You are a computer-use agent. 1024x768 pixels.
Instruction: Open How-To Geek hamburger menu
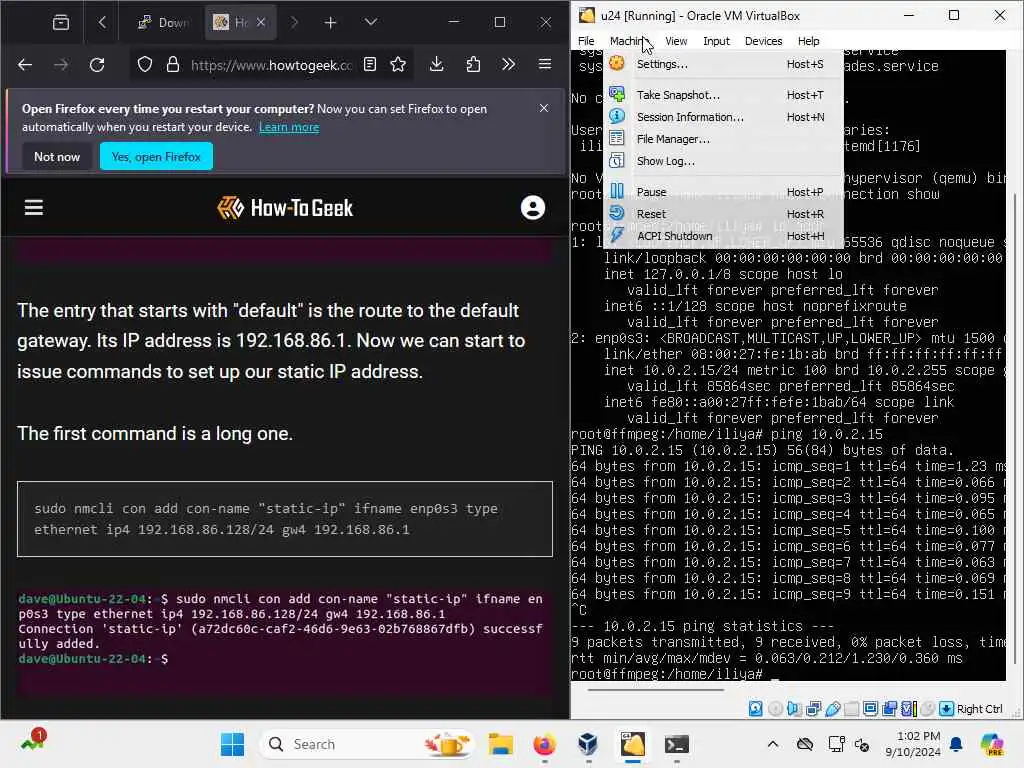tap(34, 208)
